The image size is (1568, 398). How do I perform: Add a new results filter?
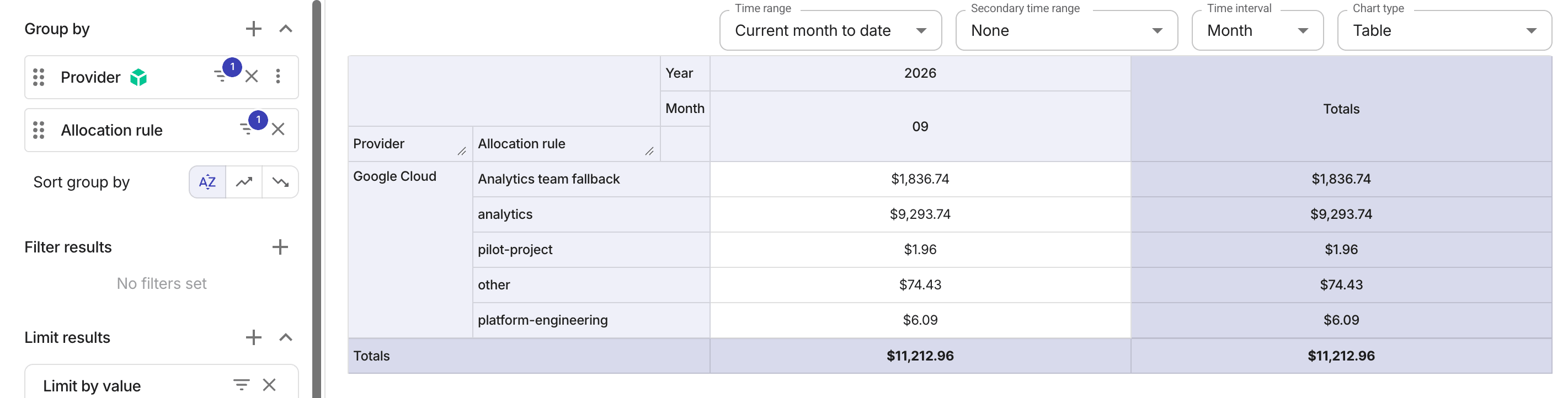pyautogui.click(x=280, y=247)
